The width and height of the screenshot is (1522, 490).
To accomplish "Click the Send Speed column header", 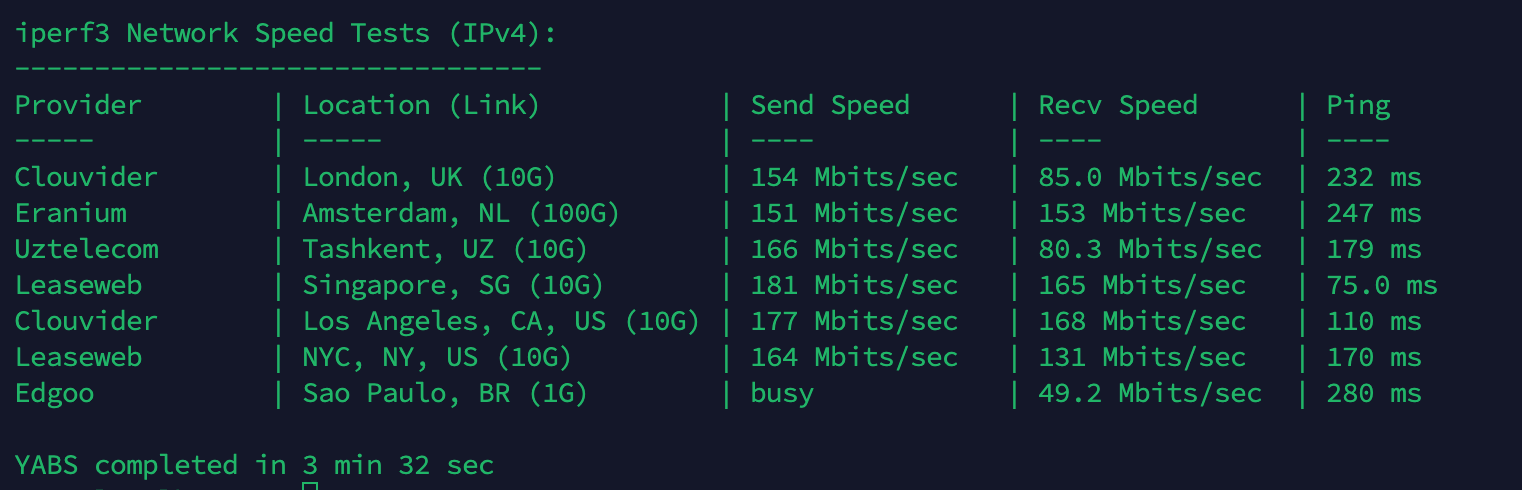I will pyautogui.click(x=830, y=105).
